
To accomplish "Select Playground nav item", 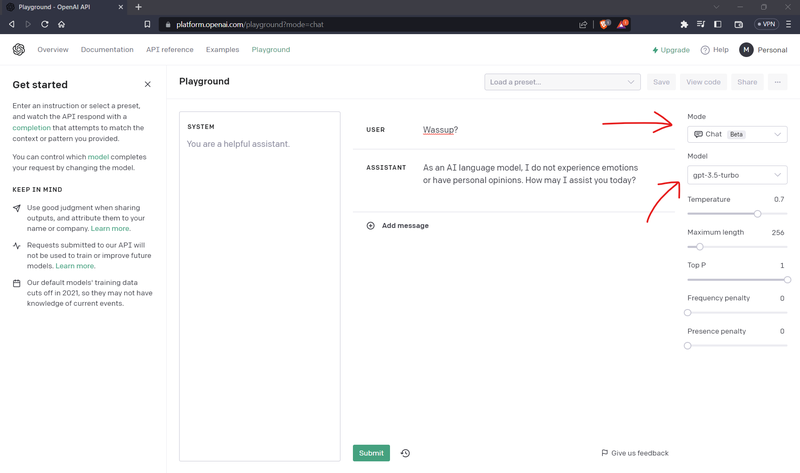I will click(x=270, y=49).
